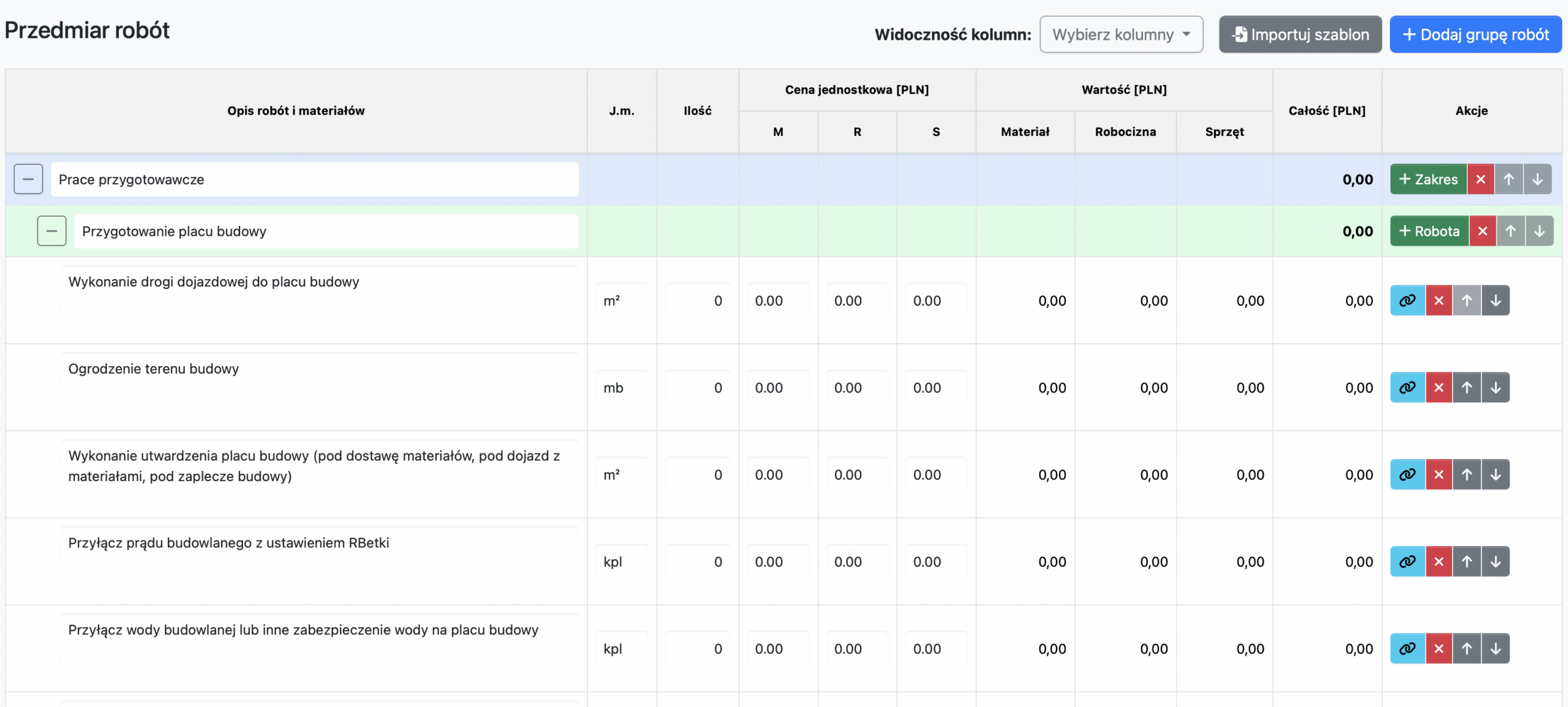Delete the Wykonanie utwardzenia placu budowy row
Screen dimensions: 1568x707
pos(1439,474)
